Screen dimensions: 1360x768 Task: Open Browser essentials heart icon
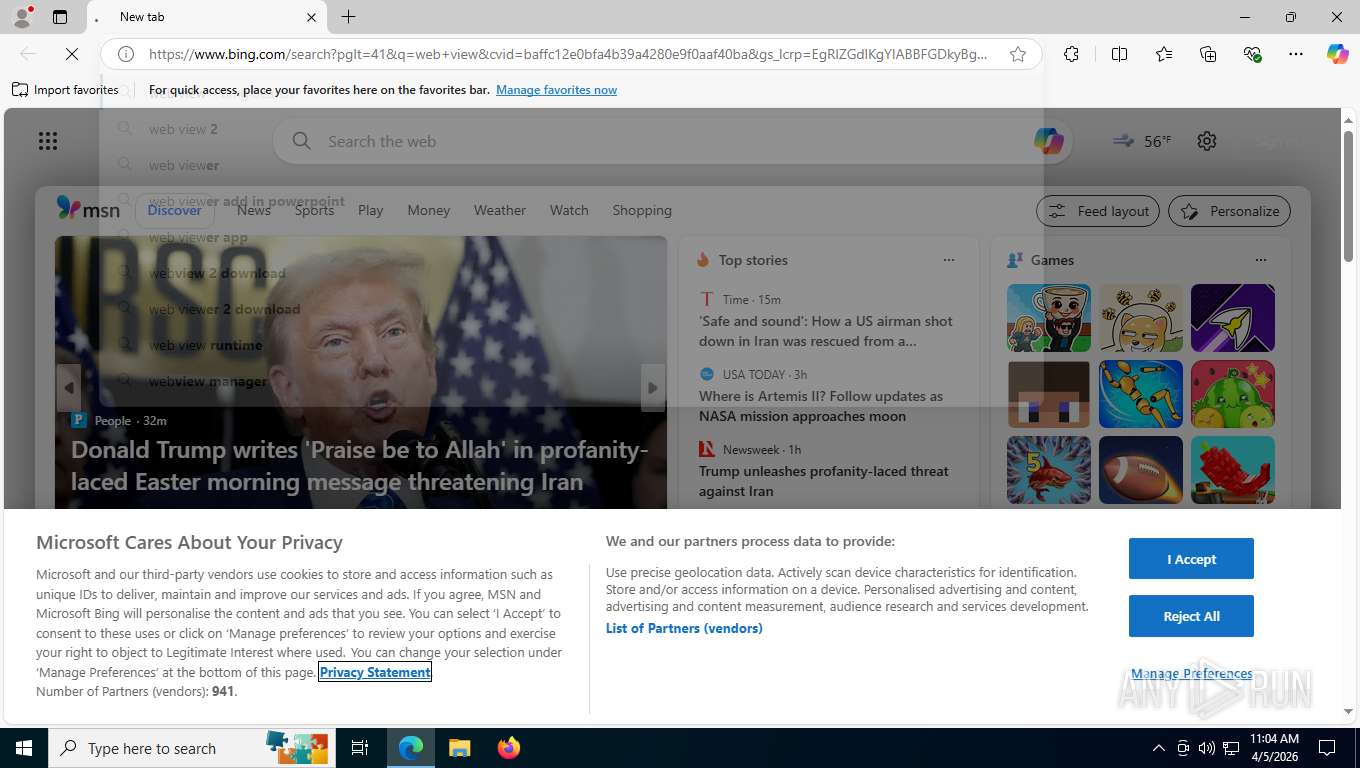click(x=1252, y=54)
